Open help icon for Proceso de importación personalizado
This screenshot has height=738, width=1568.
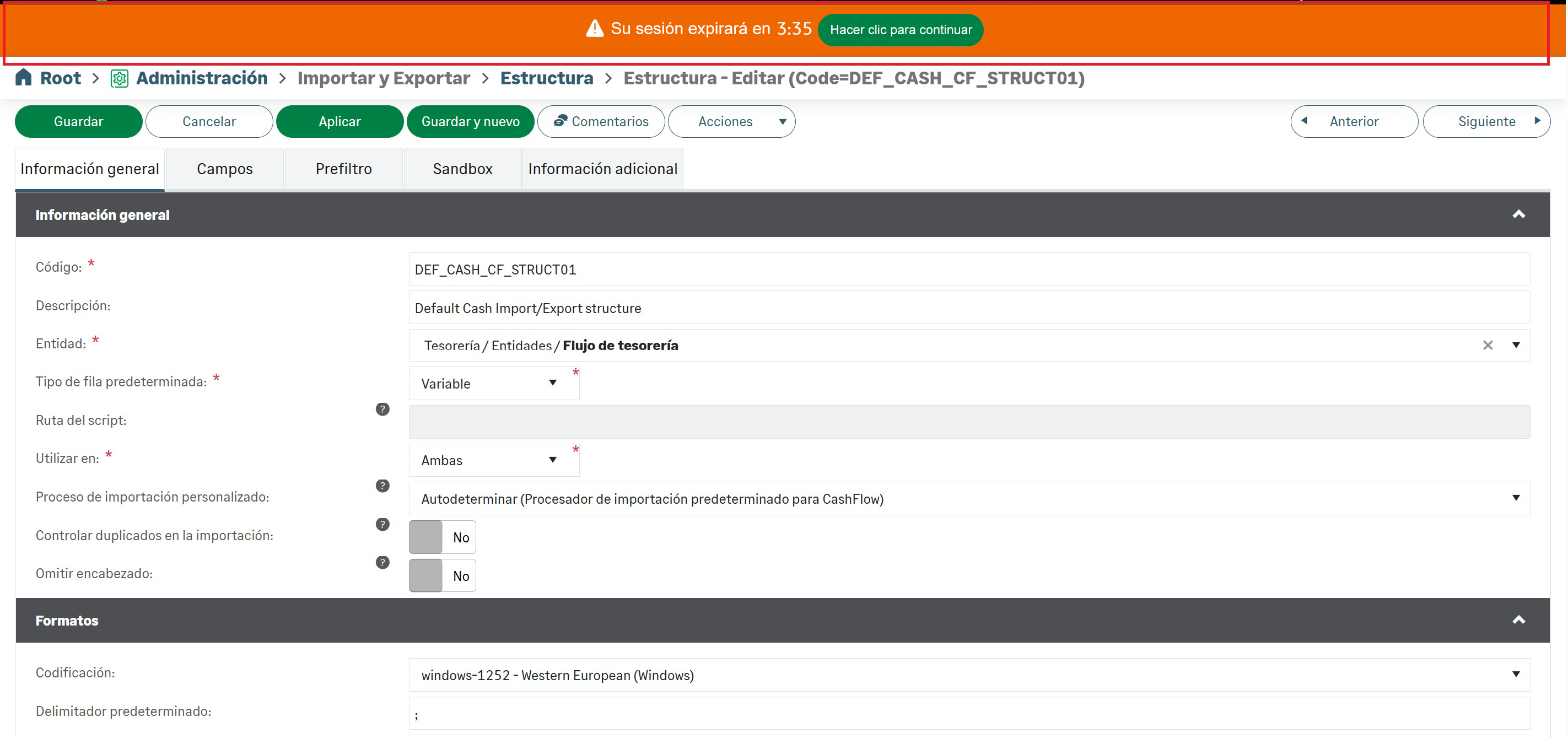tap(382, 486)
